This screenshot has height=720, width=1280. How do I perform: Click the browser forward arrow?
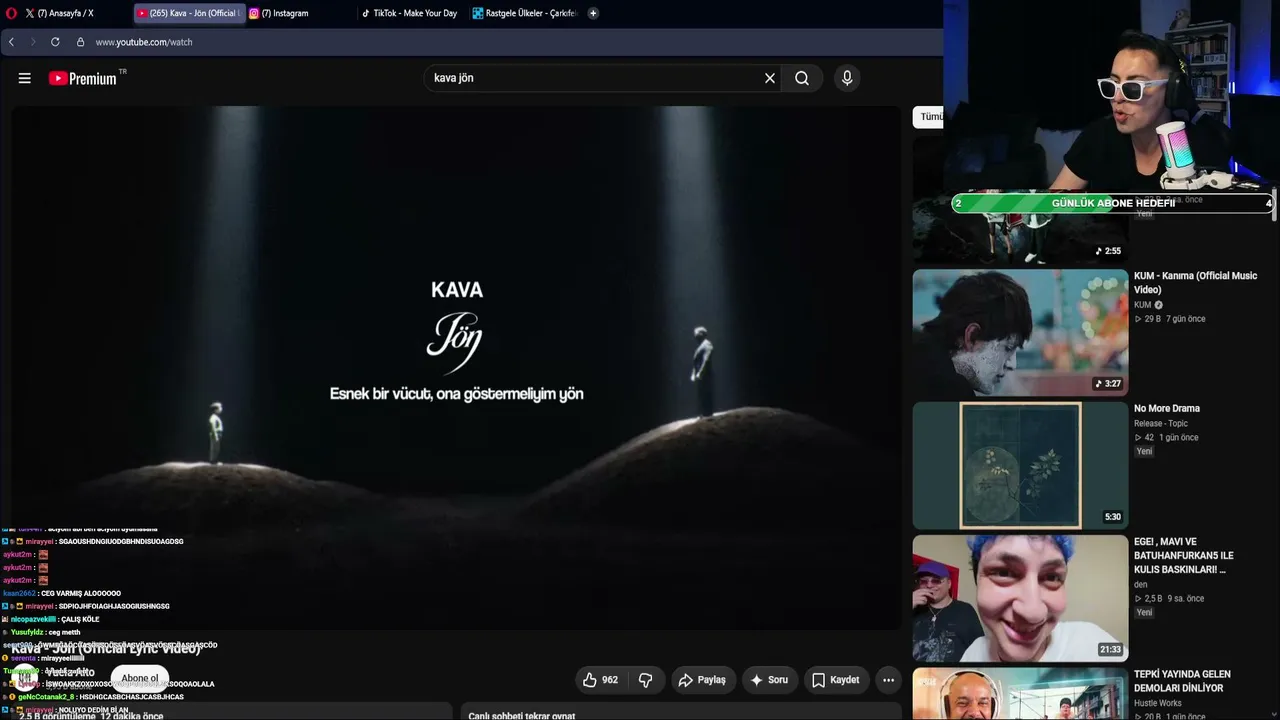(x=33, y=42)
